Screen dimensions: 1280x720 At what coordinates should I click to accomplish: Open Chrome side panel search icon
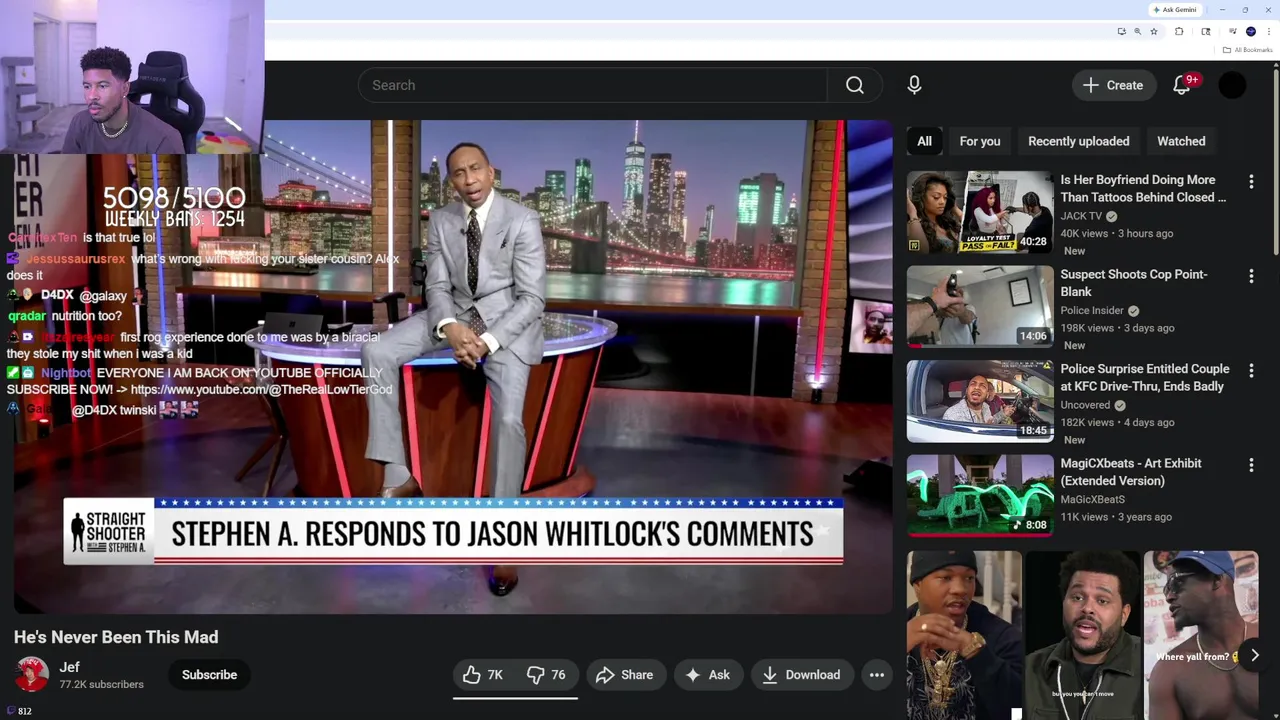pyautogui.click(x=1206, y=32)
